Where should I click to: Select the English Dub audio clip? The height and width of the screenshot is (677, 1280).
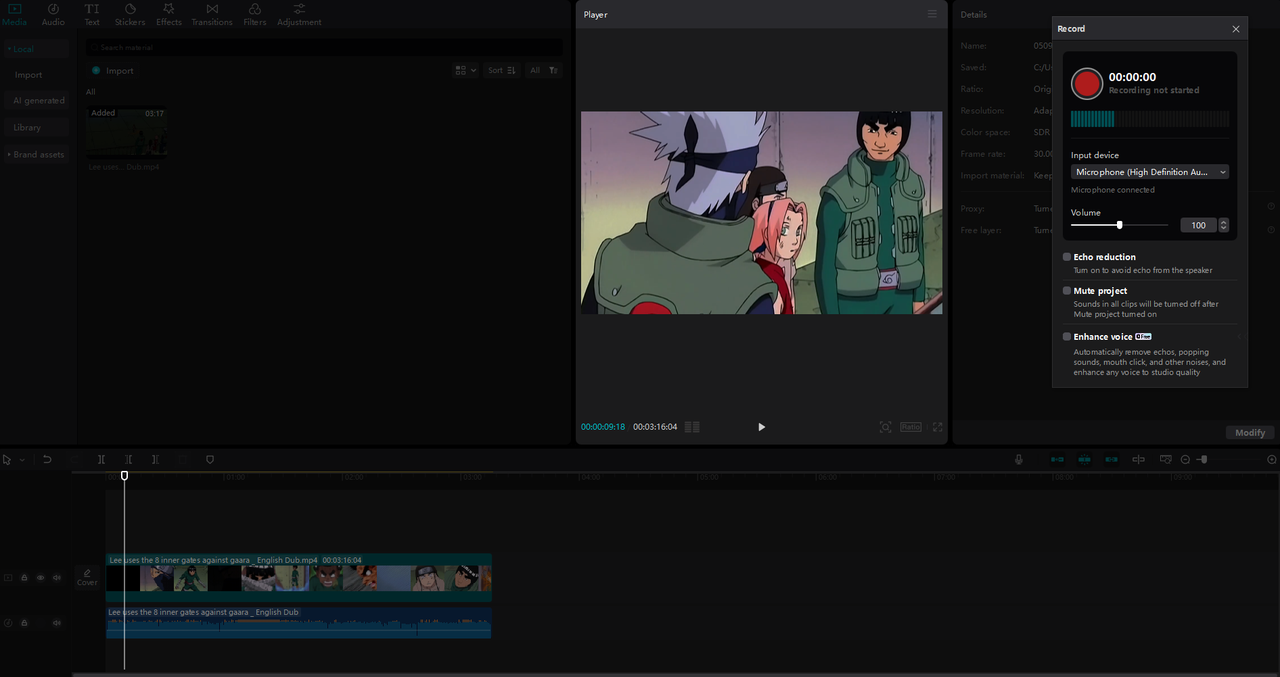tap(298, 622)
